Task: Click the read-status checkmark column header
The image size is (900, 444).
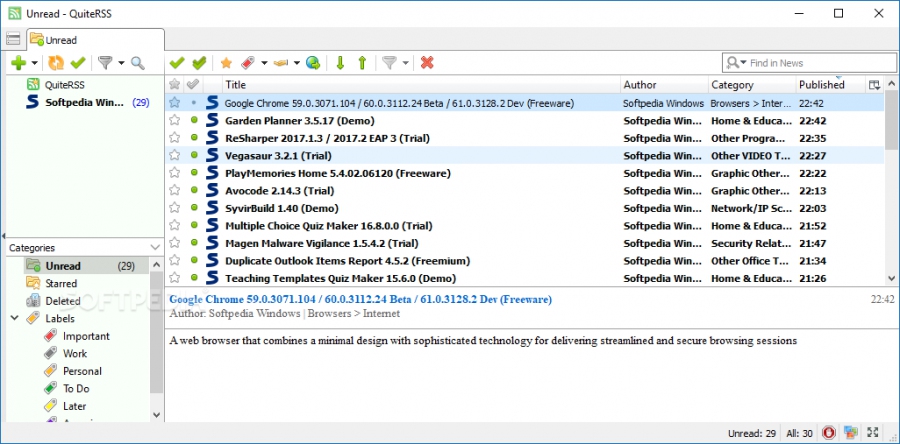Action: click(193, 85)
